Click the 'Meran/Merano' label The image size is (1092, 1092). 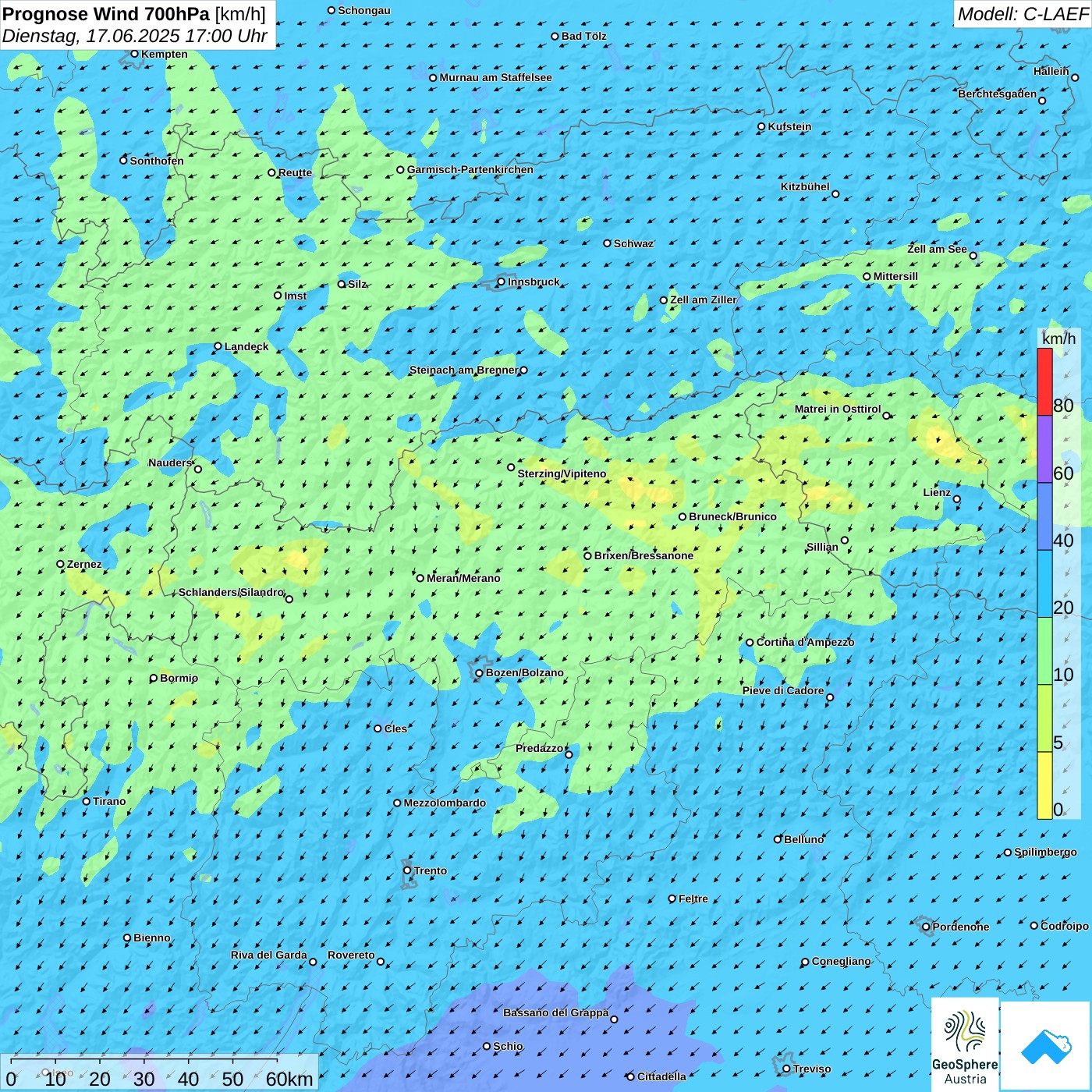[x=463, y=578]
